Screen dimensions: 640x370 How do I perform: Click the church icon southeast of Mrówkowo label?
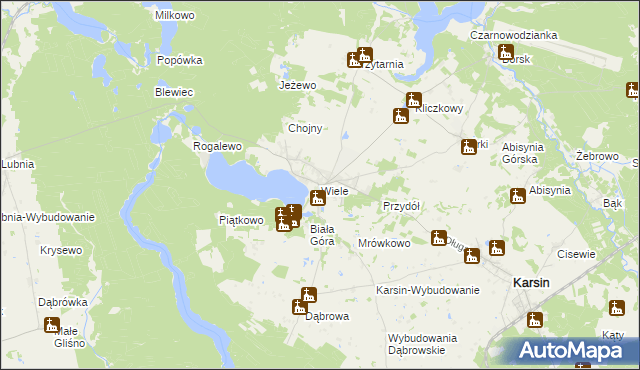click(472, 256)
